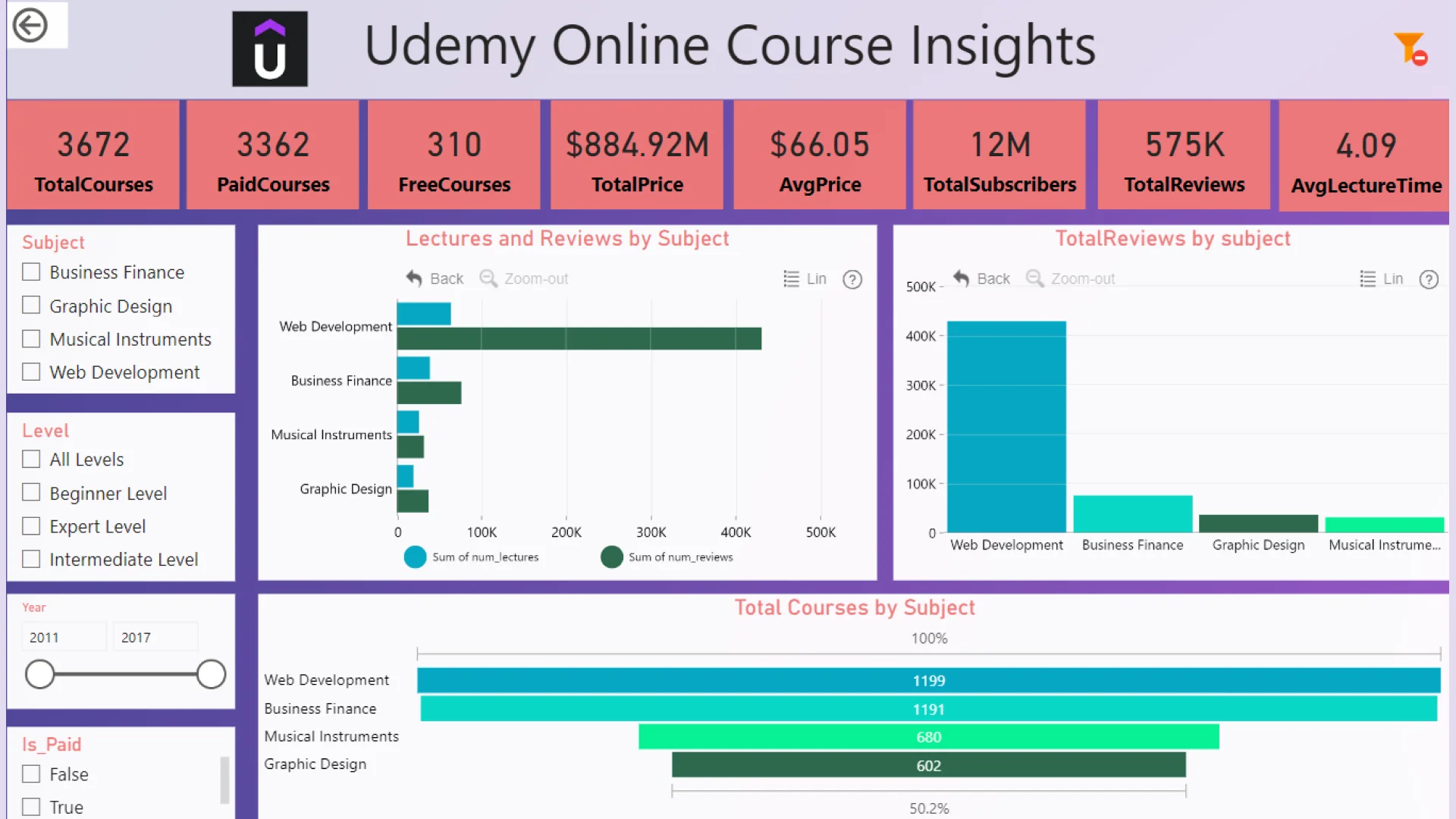Image resolution: width=1456 pixels, height=819 pixels.
Task: Click the Is_Paid slicer scrollbar
Action: (x=224, y=780)
